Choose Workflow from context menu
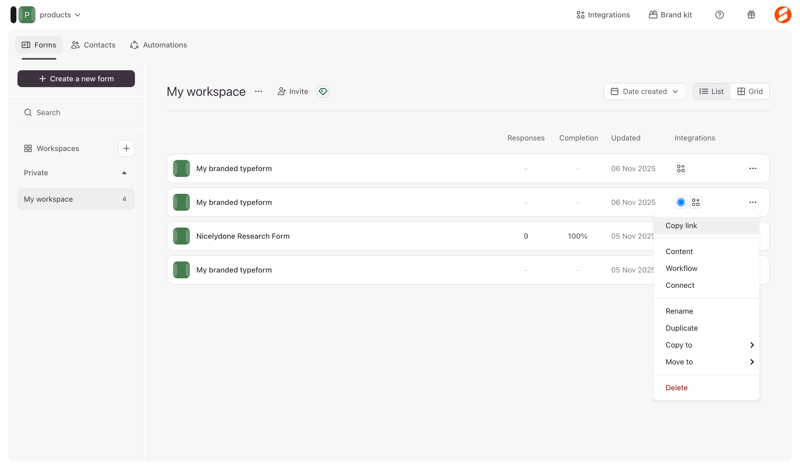 point(706,268)
